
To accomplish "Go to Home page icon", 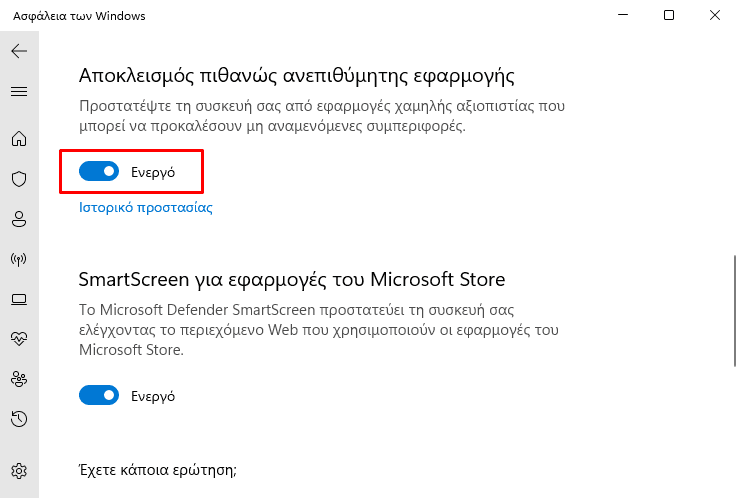I will coord(19,138).
